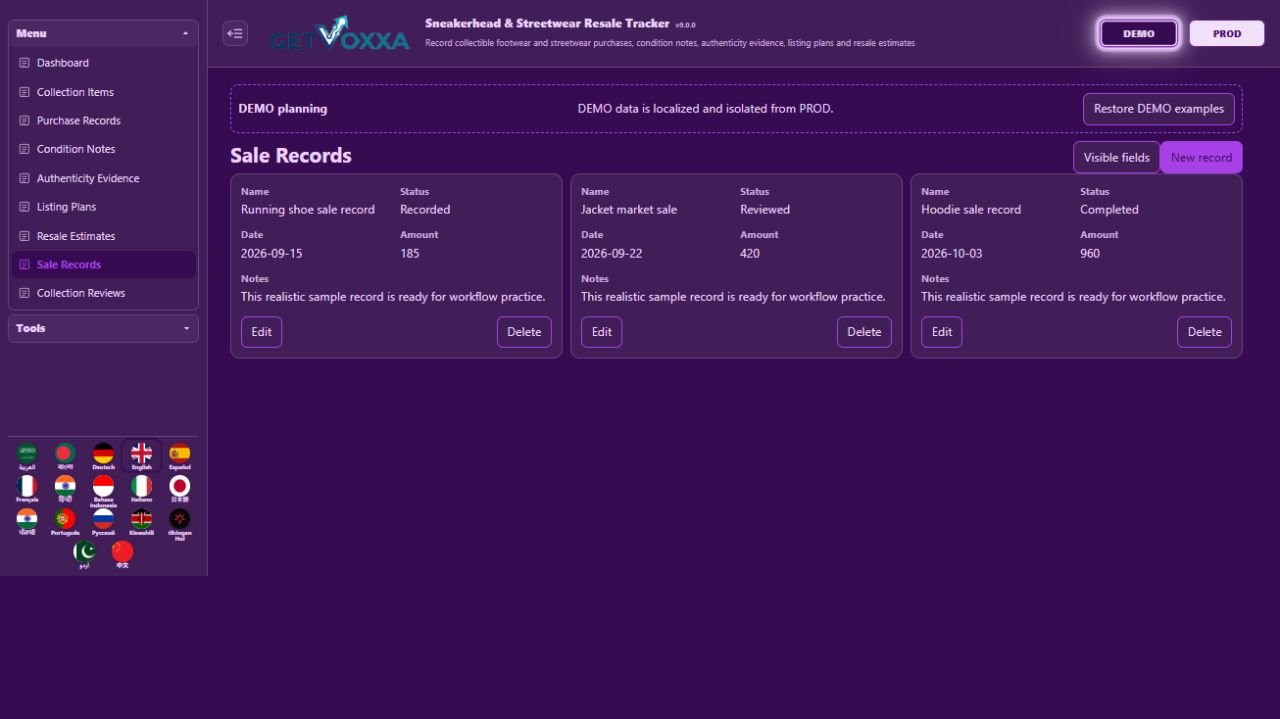Viewport: 1280px width, 719px height.
Task: Click the "Reviewed" status value
Action: click(765, 210)
